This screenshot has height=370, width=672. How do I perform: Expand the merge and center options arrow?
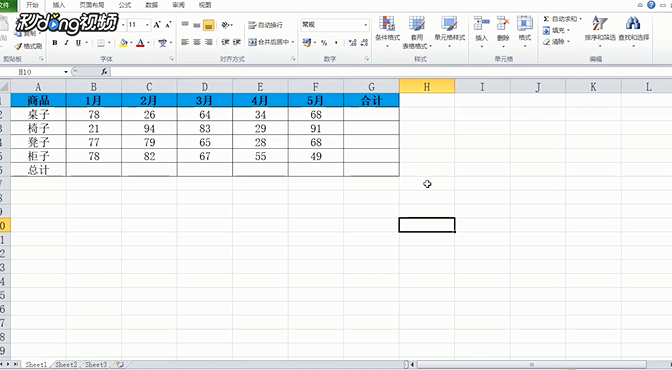[x=293, y=42]
